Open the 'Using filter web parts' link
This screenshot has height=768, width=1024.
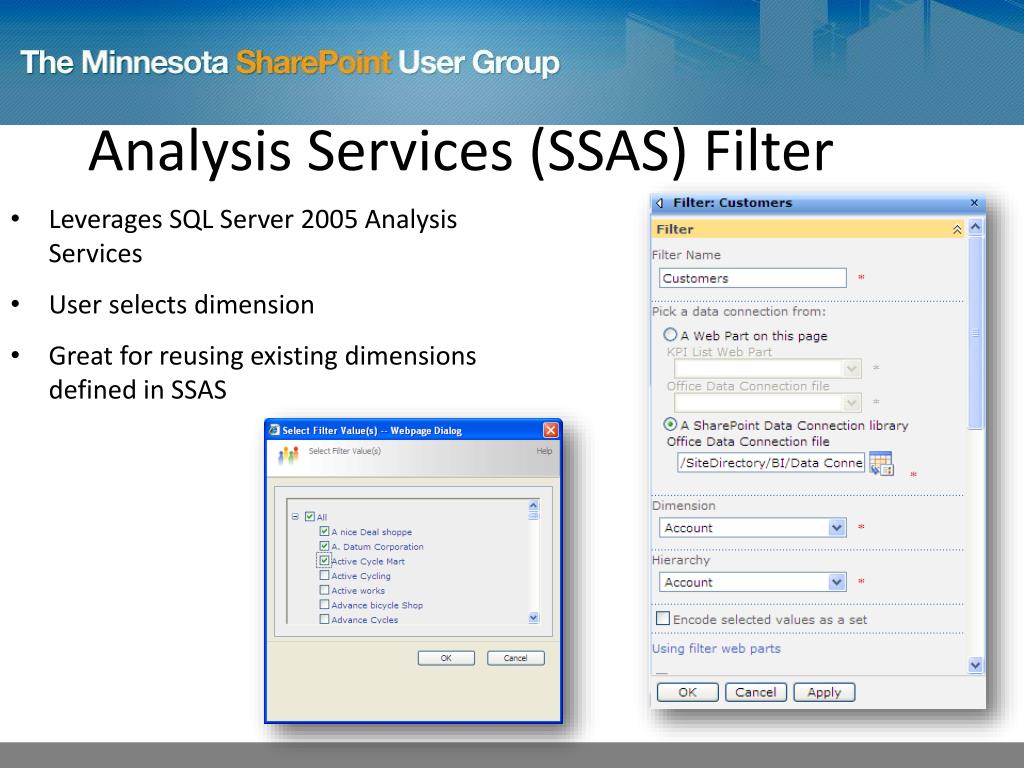[716, 648]
